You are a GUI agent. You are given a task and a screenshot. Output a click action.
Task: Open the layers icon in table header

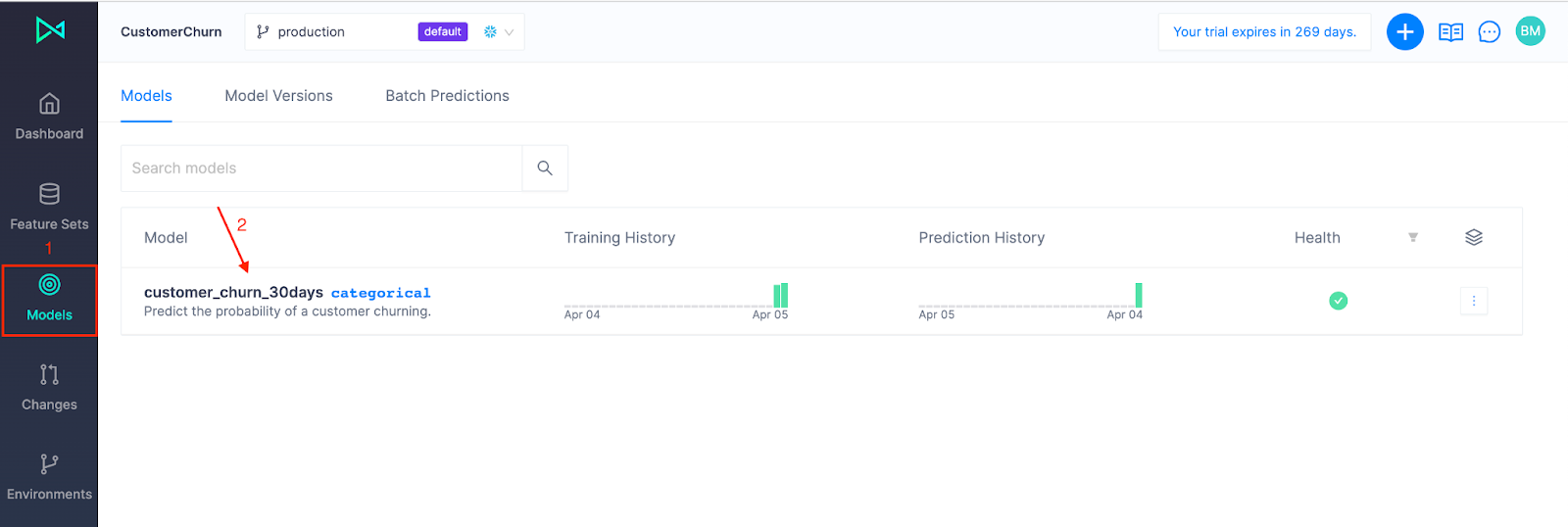coord(1473,237)
